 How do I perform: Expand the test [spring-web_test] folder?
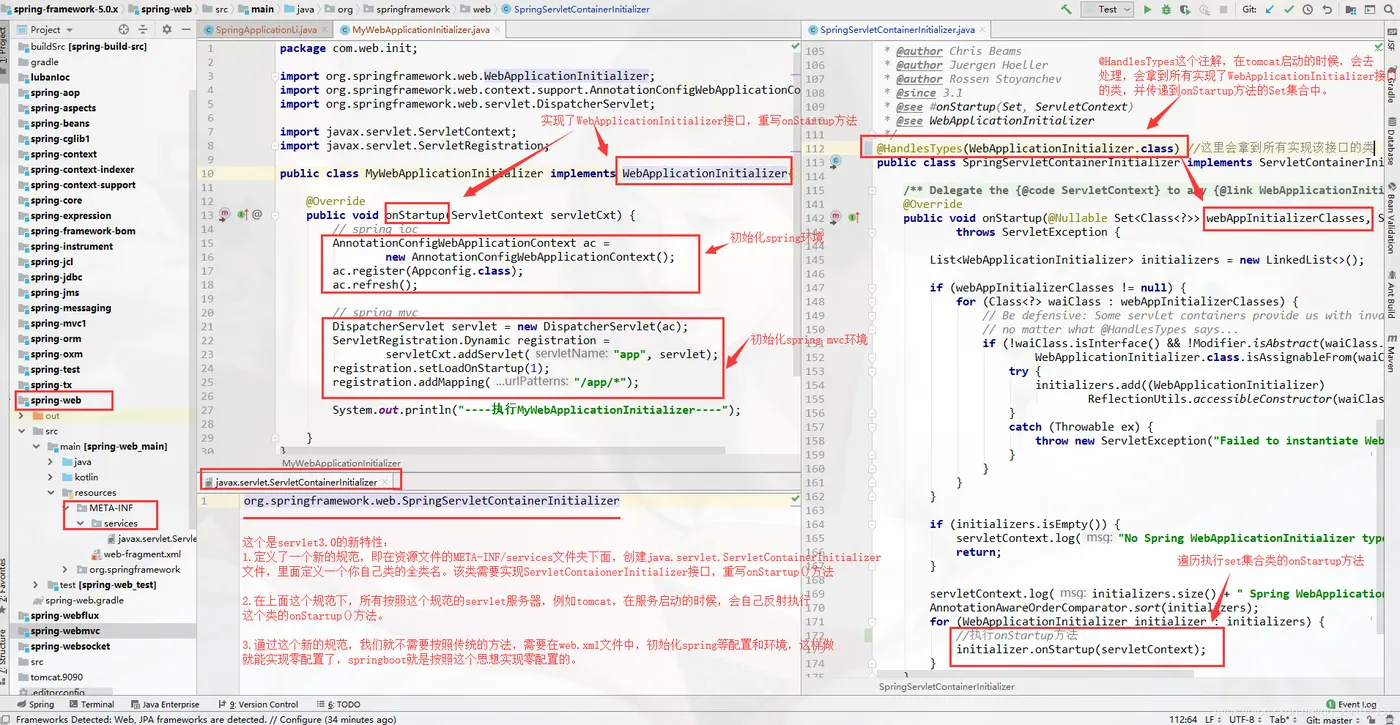[x=36, y=585]
